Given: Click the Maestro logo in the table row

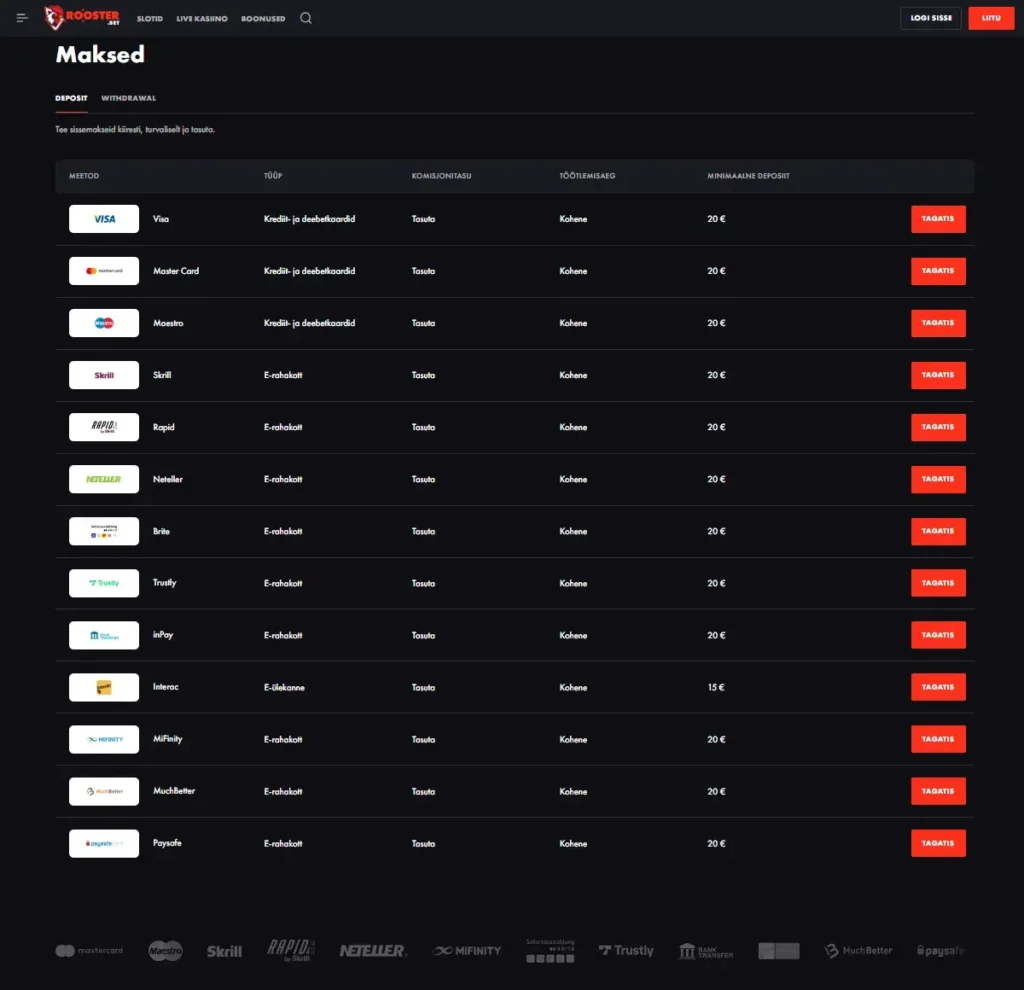Looking at the screenshot, I should click(x=104, y=323).
